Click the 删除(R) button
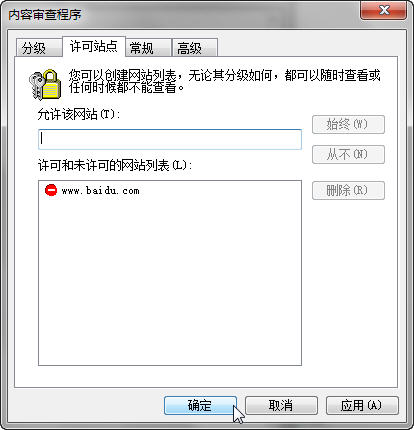 pos(348,191)
